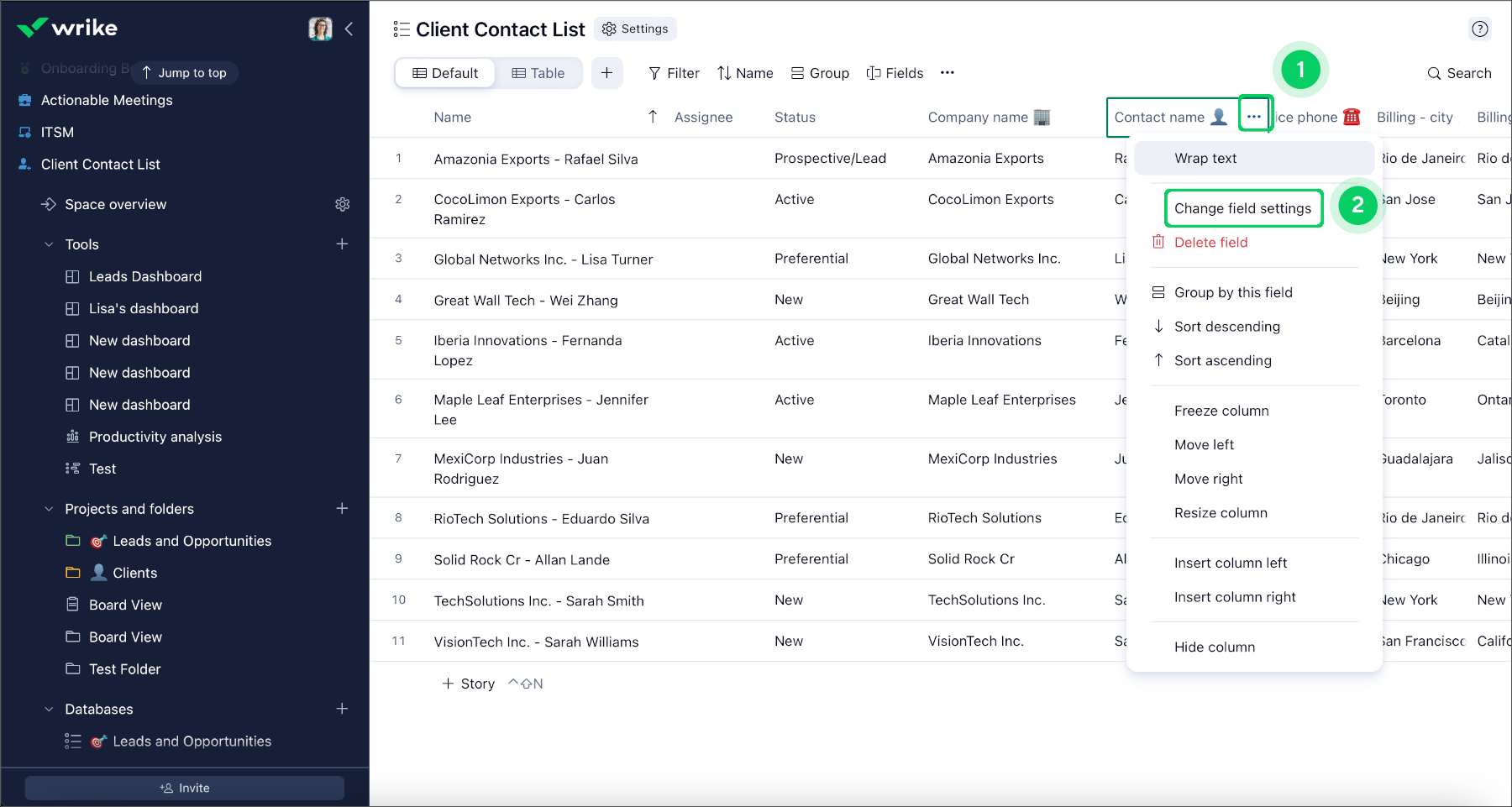The image size is (1512, 807).
Task: Collapse the Databases section chevron
Action: click(x=49, y=710)
